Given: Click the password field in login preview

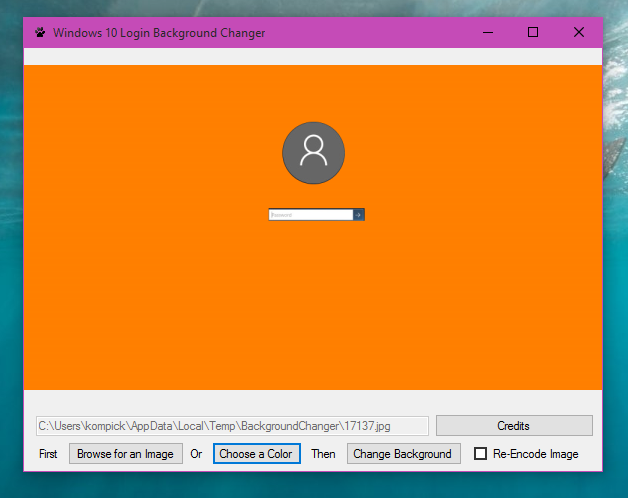Looking at the screenshot, I should pos(311,215).
